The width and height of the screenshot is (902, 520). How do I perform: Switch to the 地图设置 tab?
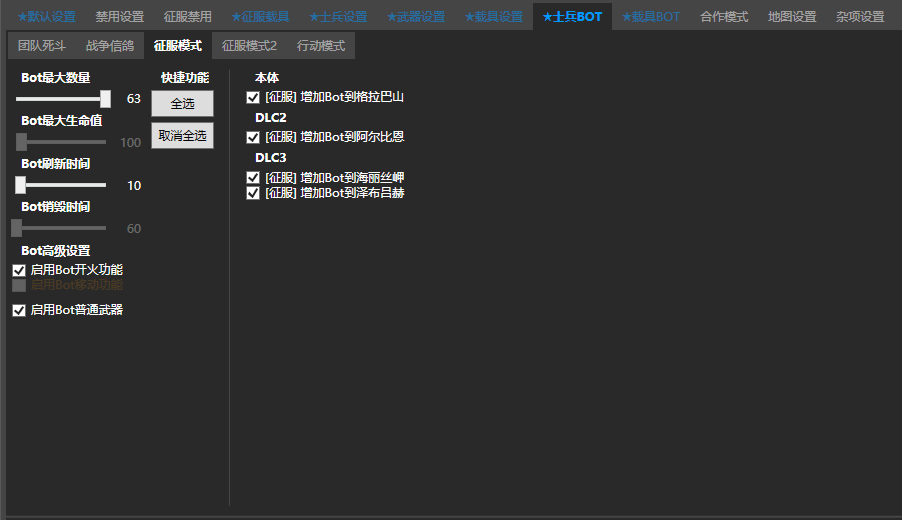(x=792, y=17)
